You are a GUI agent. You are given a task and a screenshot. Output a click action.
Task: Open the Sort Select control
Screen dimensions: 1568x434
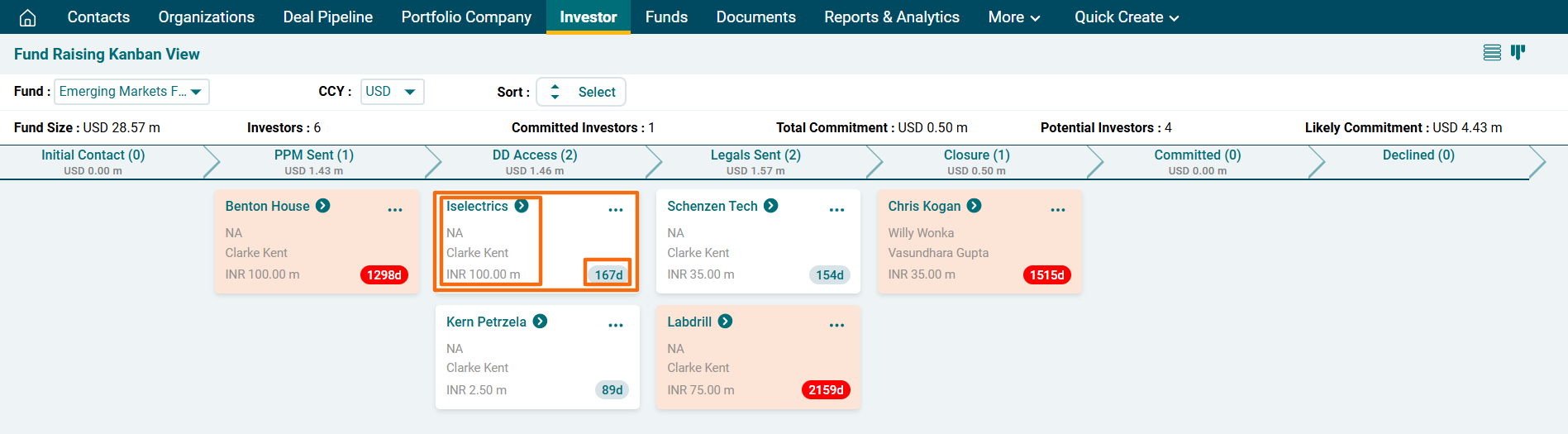point(581,92)
